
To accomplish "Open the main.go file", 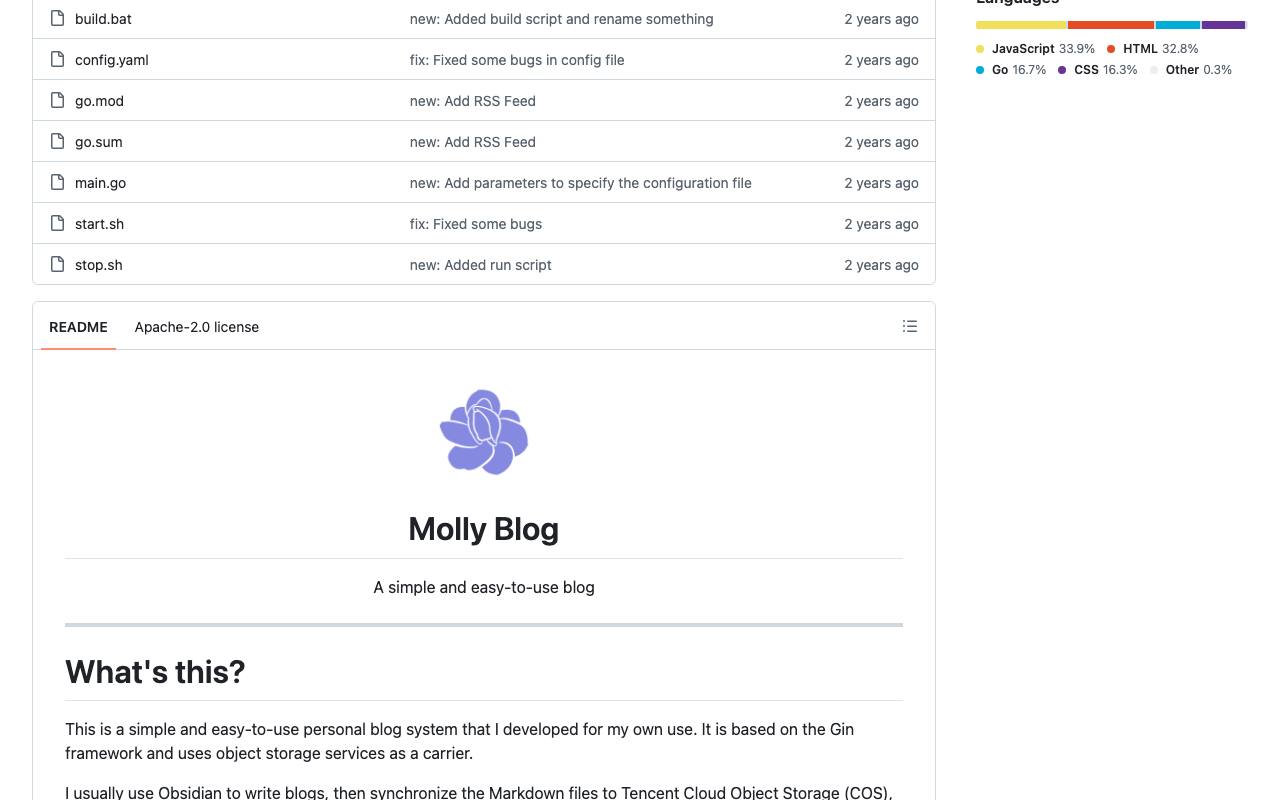I will 100,183.
